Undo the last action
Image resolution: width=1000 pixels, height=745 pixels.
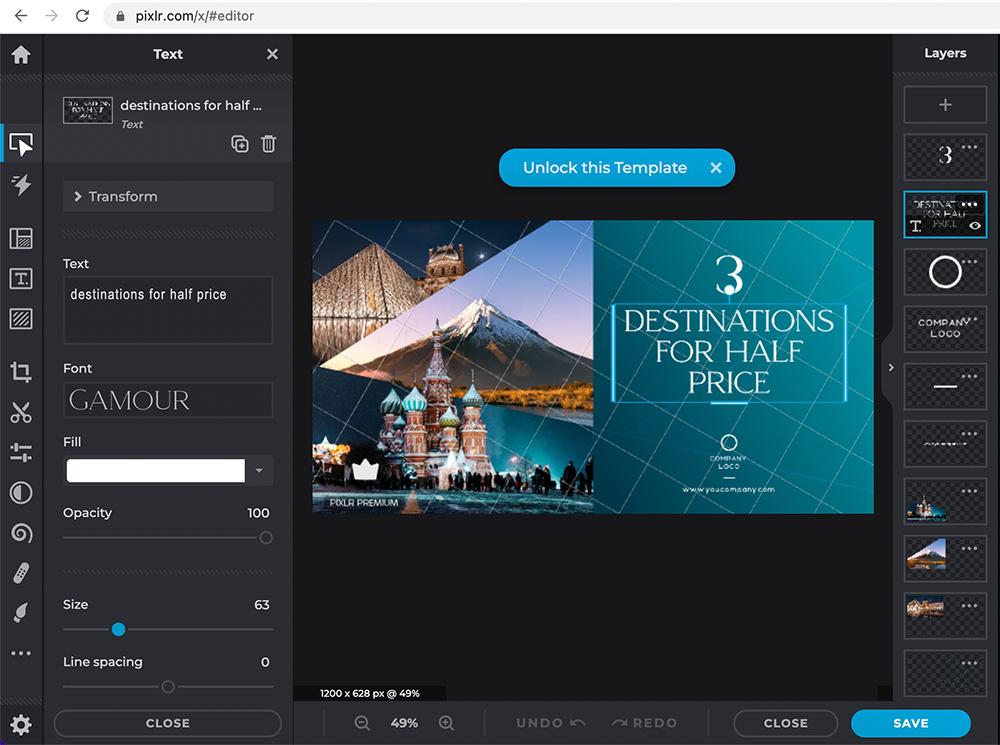click(x=551, y=723)
